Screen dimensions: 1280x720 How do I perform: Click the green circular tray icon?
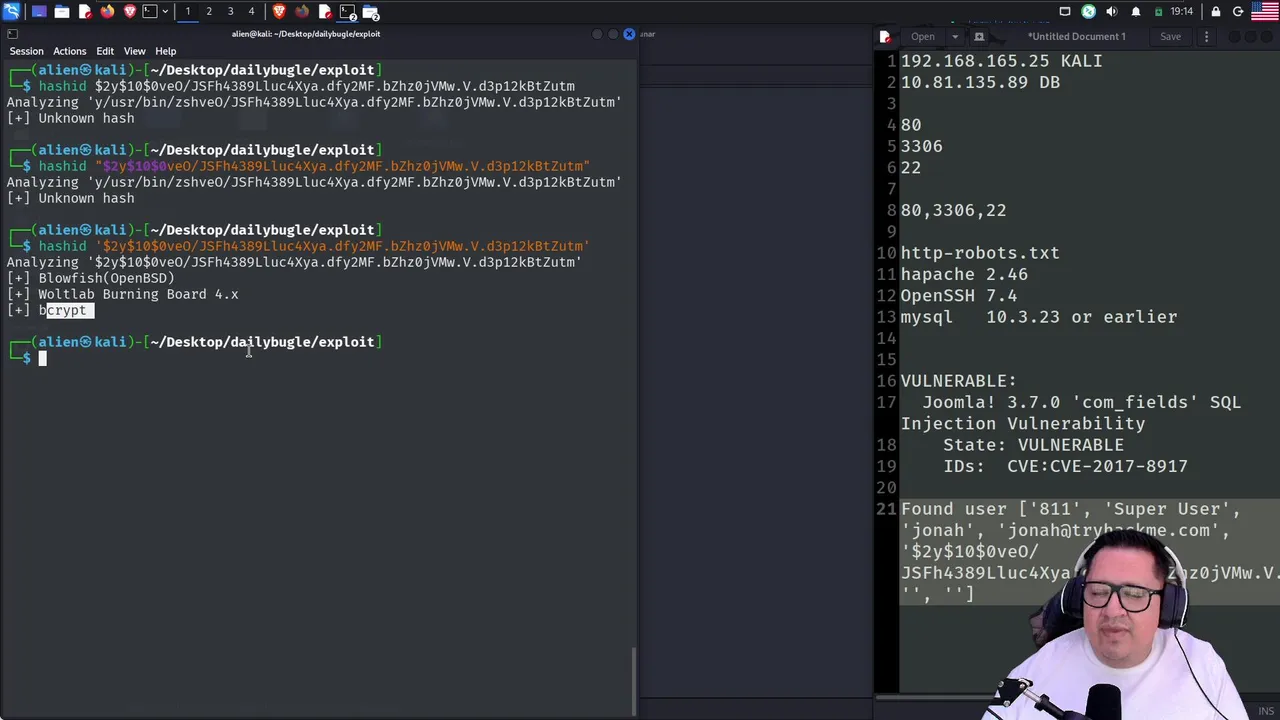pos(1088,12)
